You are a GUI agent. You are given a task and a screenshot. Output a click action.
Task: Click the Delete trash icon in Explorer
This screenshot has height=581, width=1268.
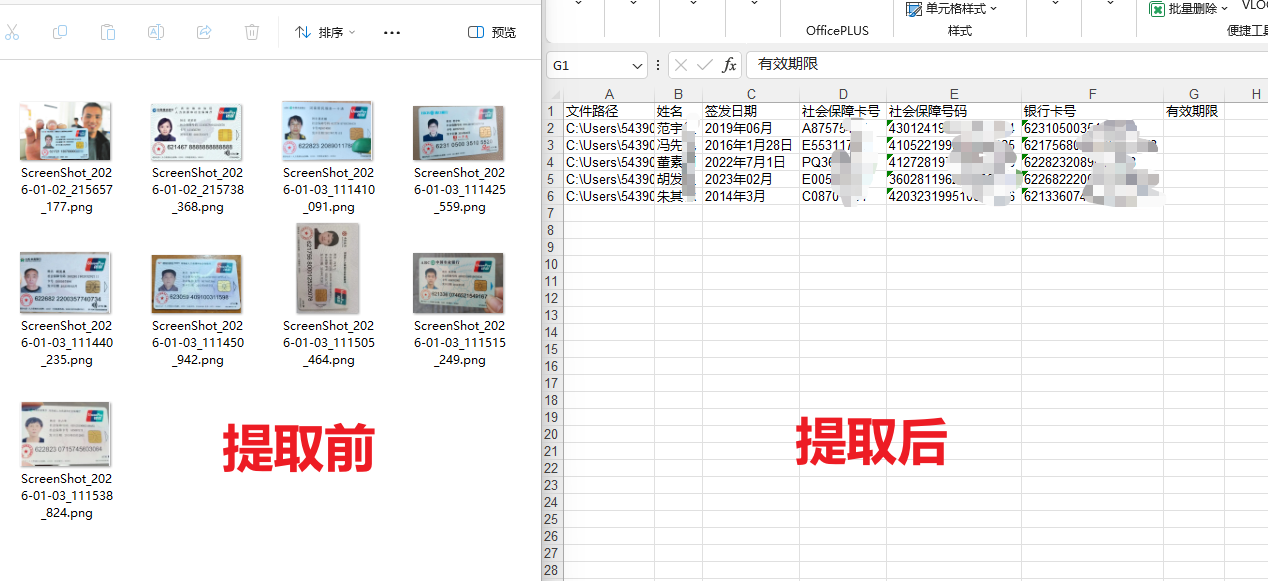[251, 33]
